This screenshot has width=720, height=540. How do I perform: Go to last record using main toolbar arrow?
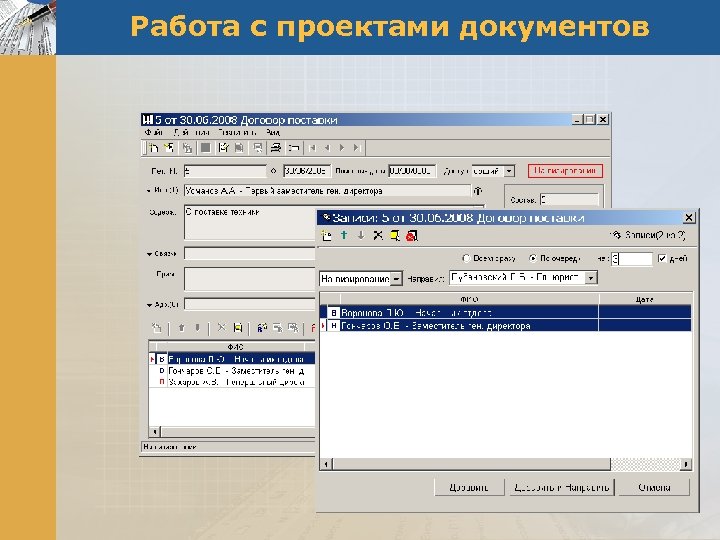click(x=357, y=148)
